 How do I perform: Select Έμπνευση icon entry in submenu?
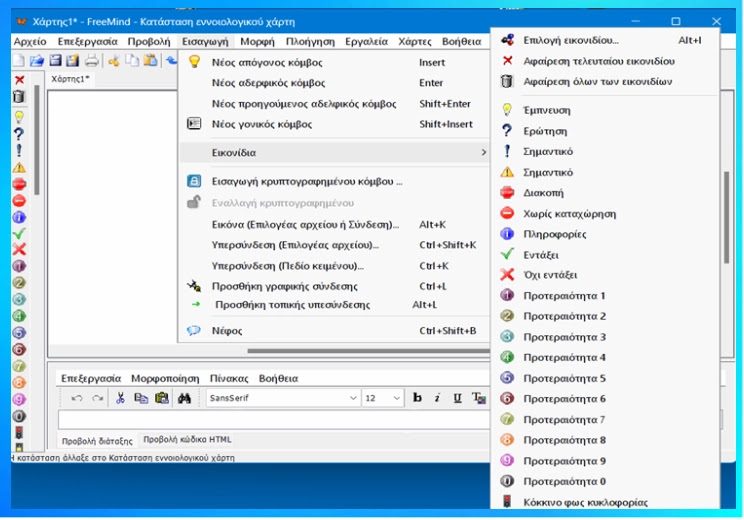[605, 110]
